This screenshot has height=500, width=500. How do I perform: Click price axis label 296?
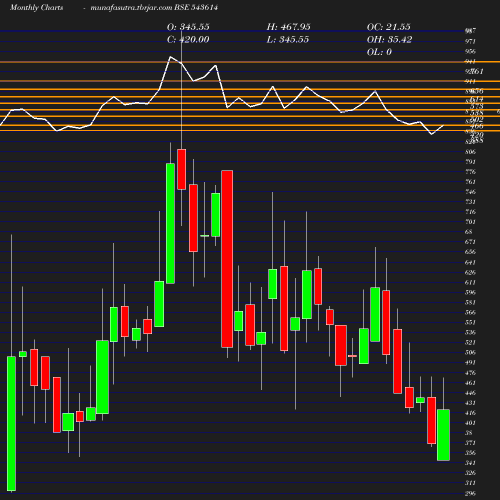470,493
